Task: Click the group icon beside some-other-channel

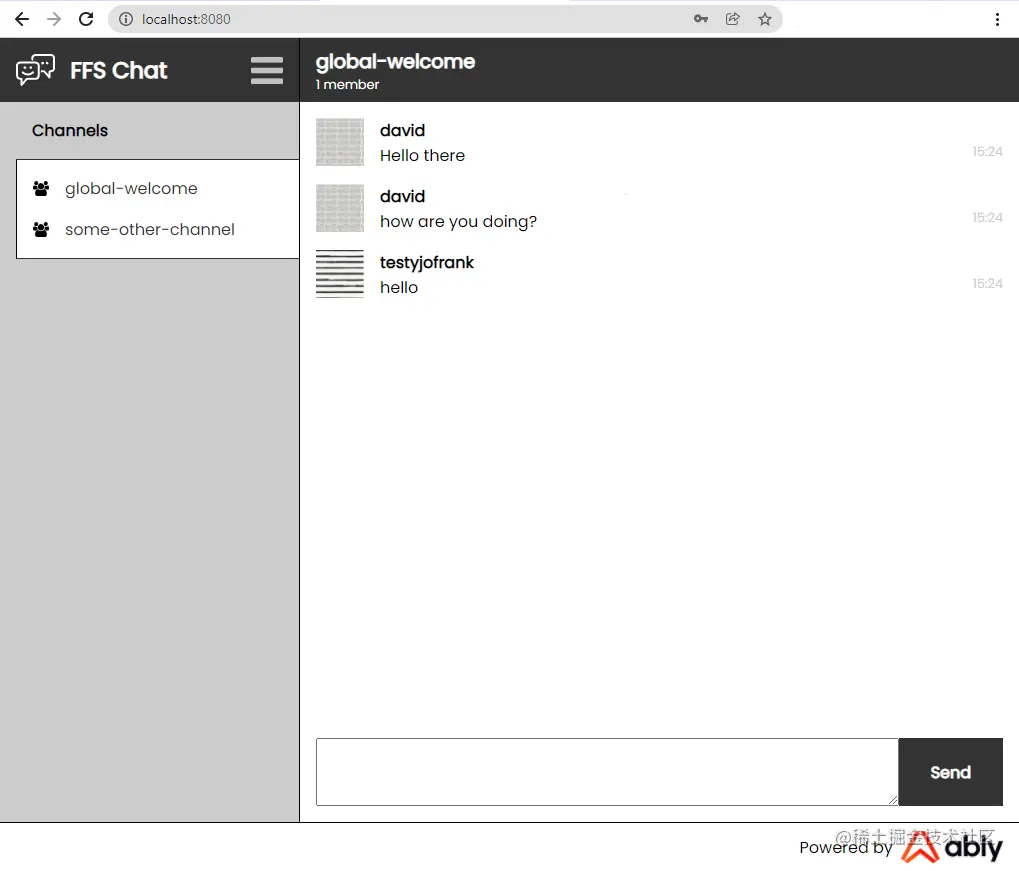Action: [41, 229]
